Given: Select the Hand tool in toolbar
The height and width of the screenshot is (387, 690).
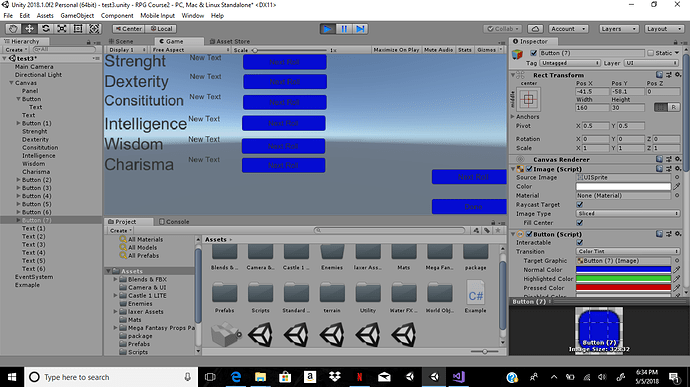Looking at the screenshot, I should [13, 29].
